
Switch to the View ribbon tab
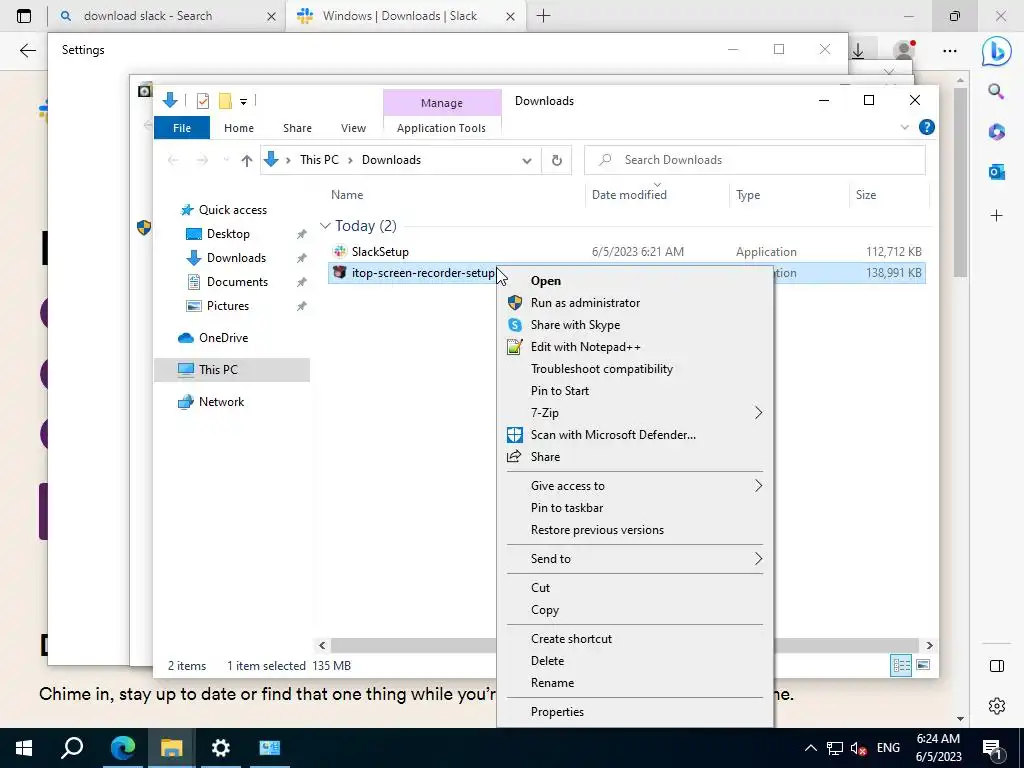(353, 128)
